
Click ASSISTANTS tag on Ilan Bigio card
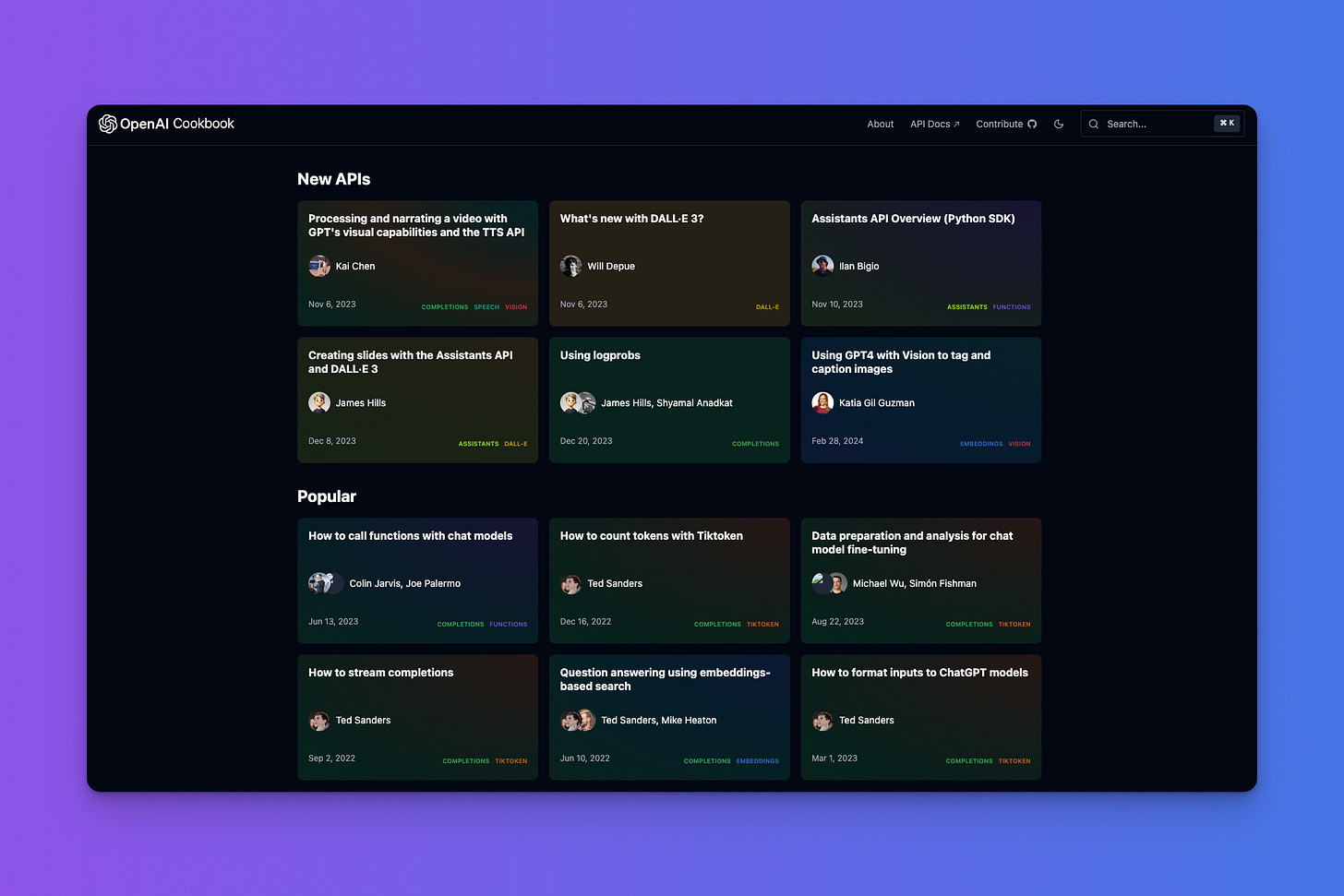(966, 307)
